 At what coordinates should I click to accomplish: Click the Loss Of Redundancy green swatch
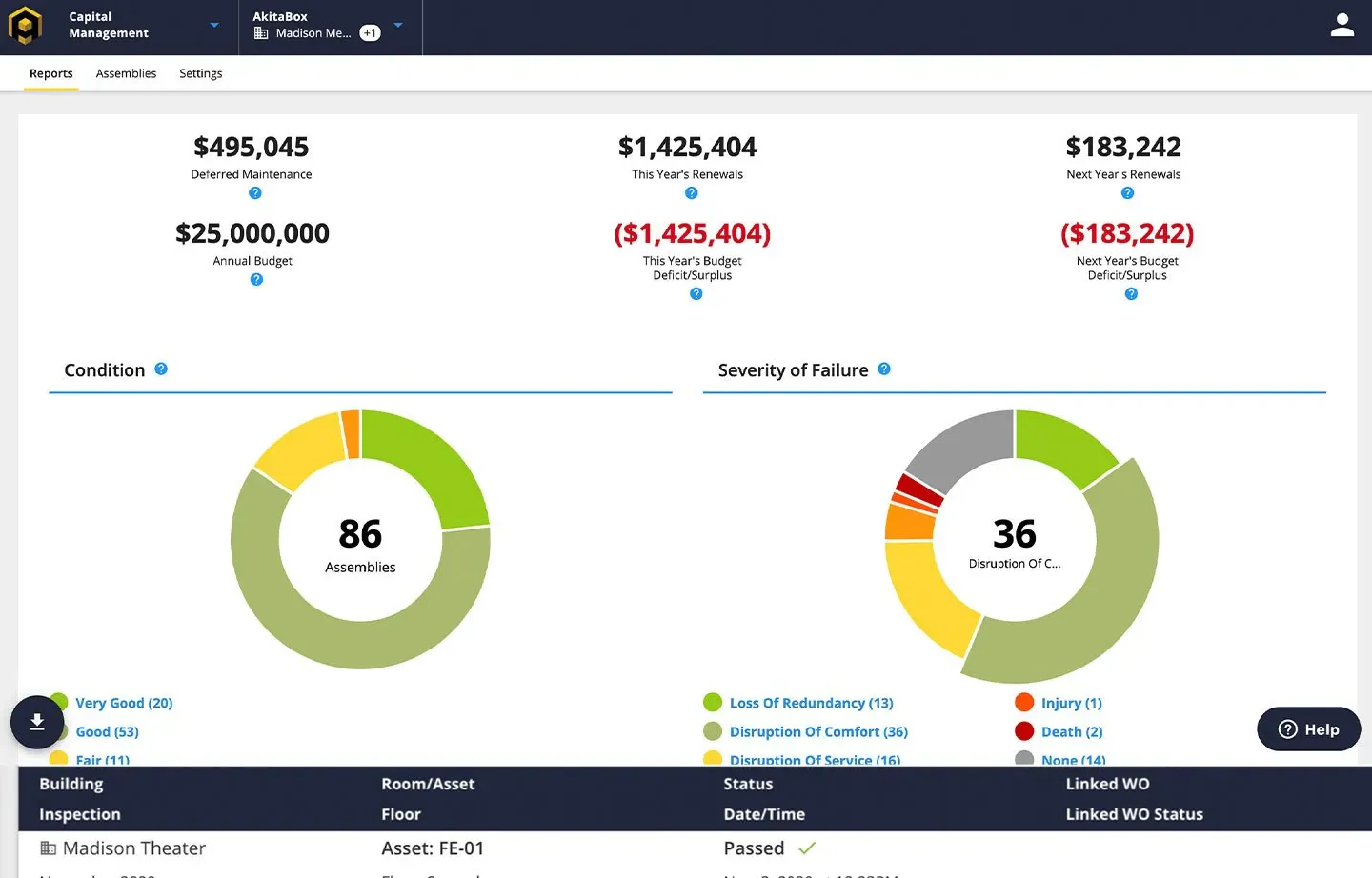[713, 703]
